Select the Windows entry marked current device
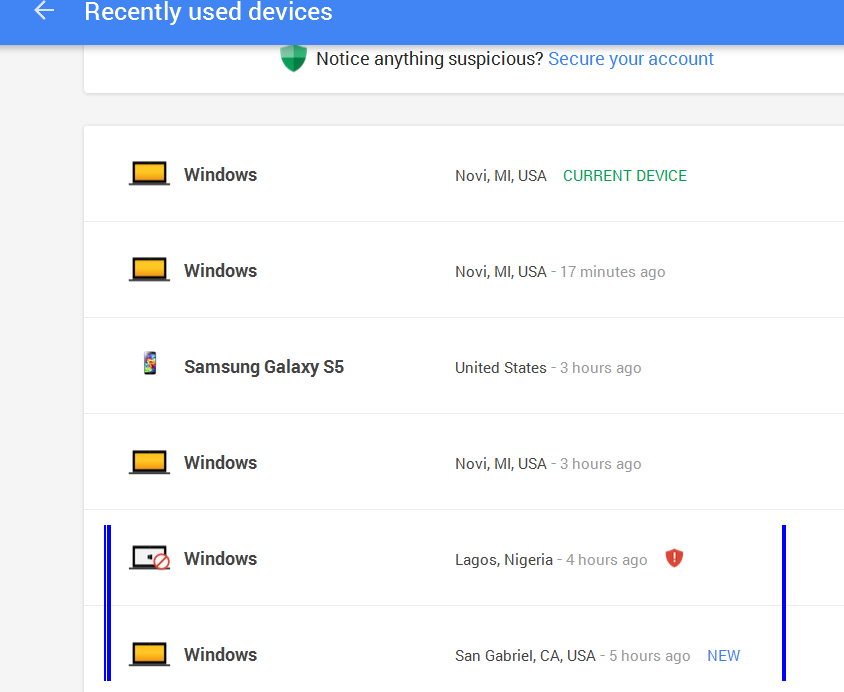 [464, 174]
